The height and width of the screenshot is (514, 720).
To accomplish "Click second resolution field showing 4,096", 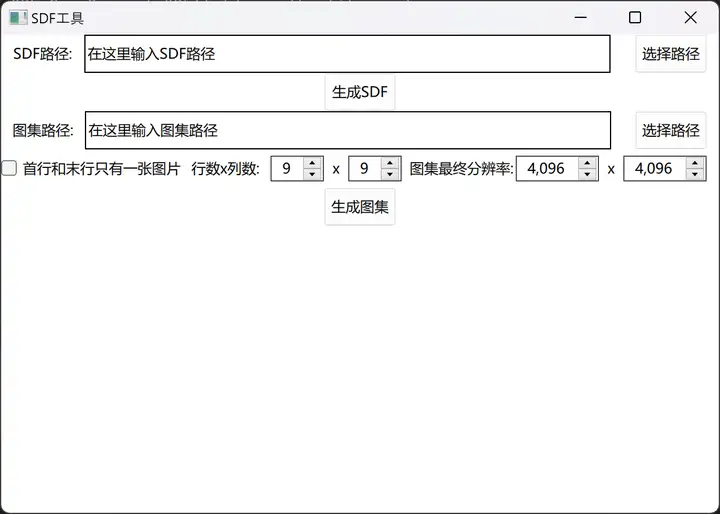I will pyautogui.click(x=655, y=169).
